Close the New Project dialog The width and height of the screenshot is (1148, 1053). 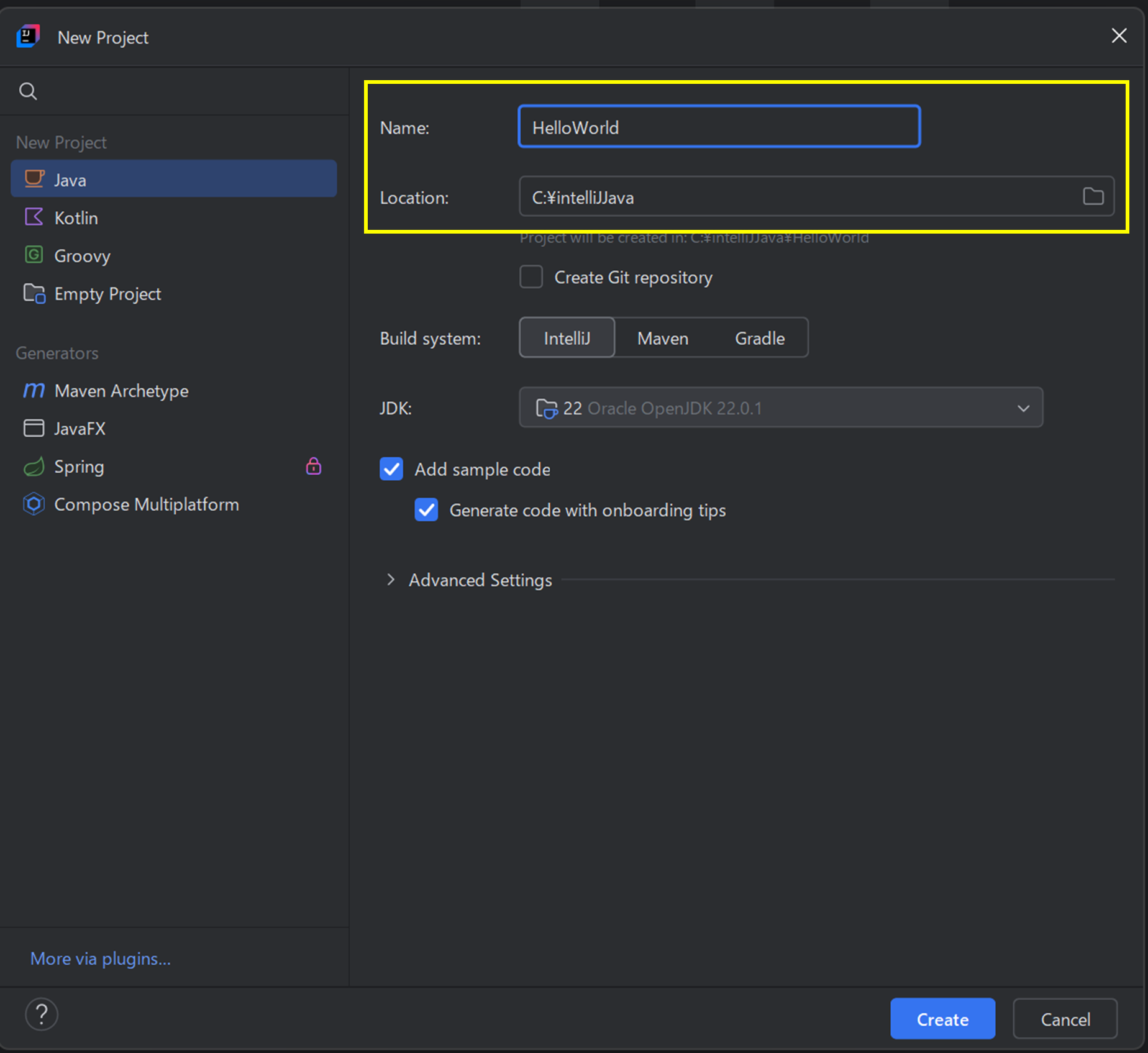click(1119, 36)
